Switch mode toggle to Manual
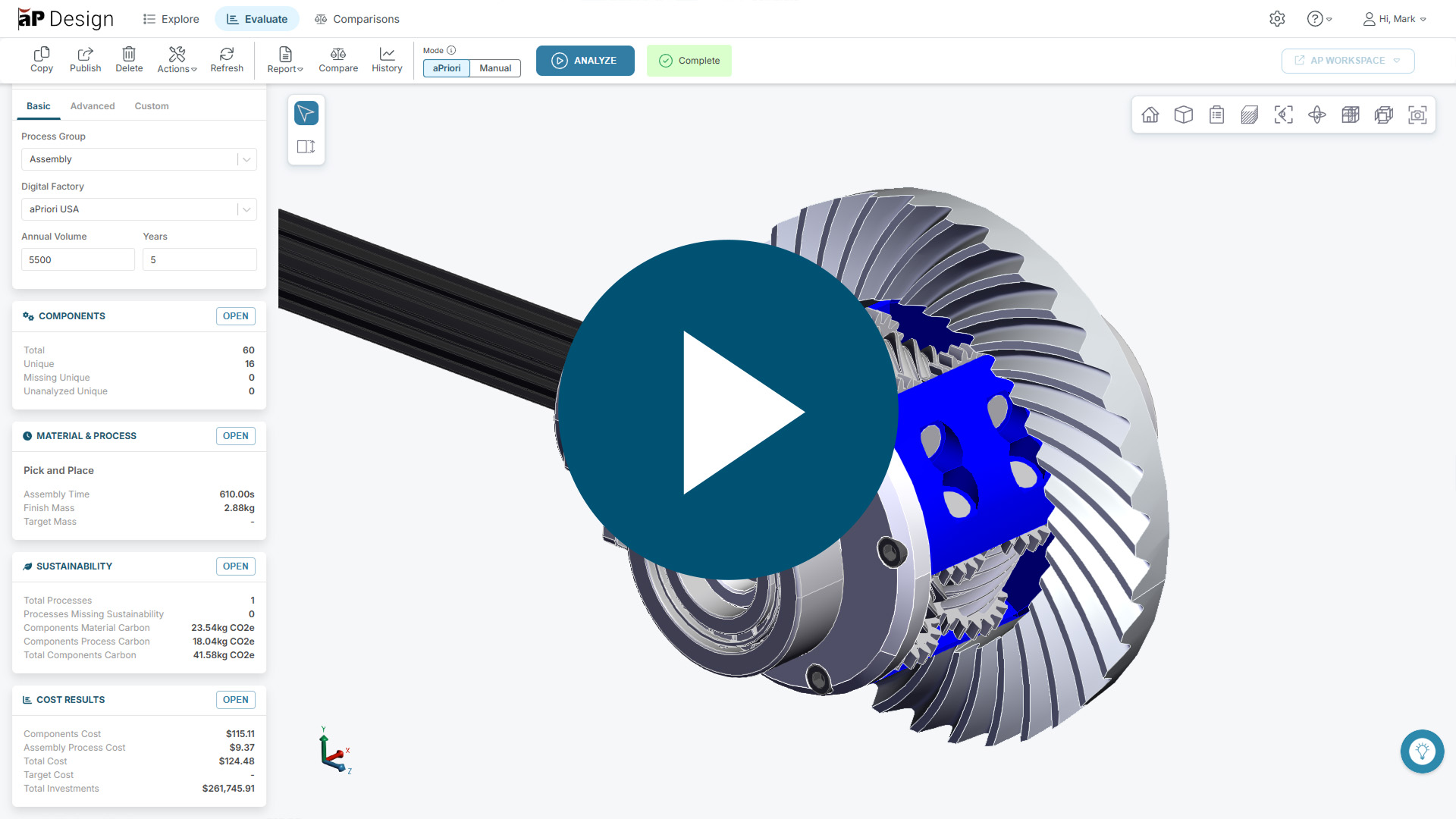 [495, 68]
